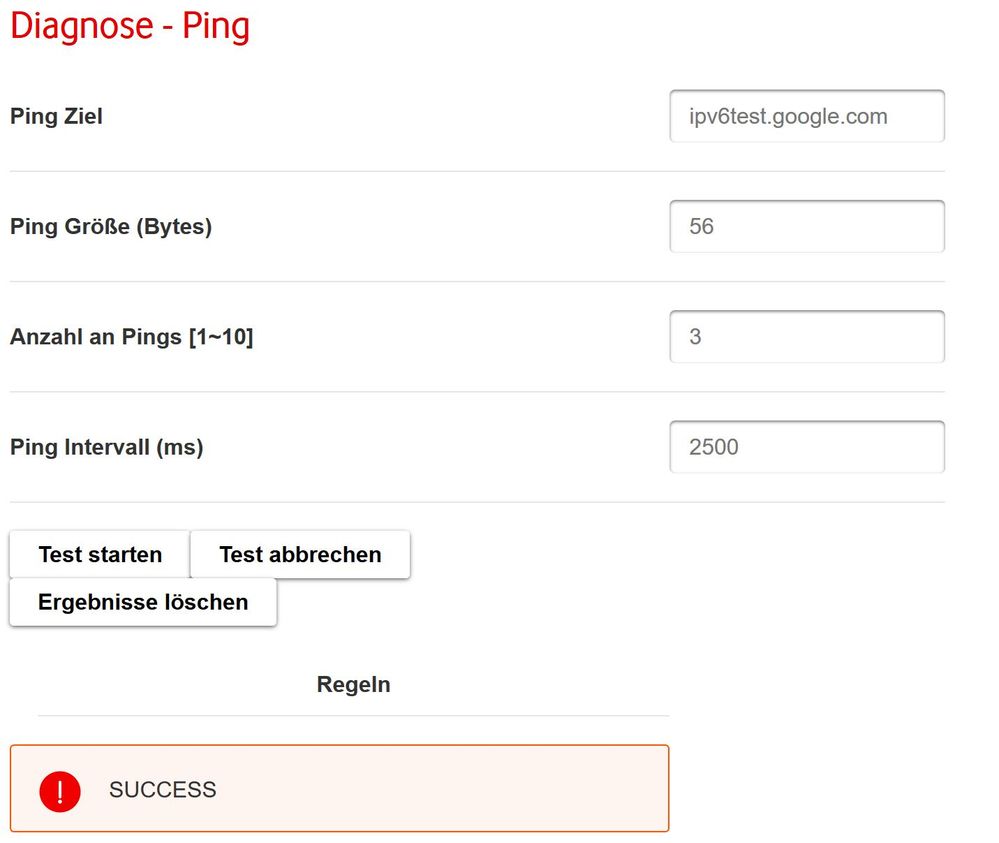Click the Regeln column header
The width and height of the screenshot is (999, 843).
pos(353,685)
